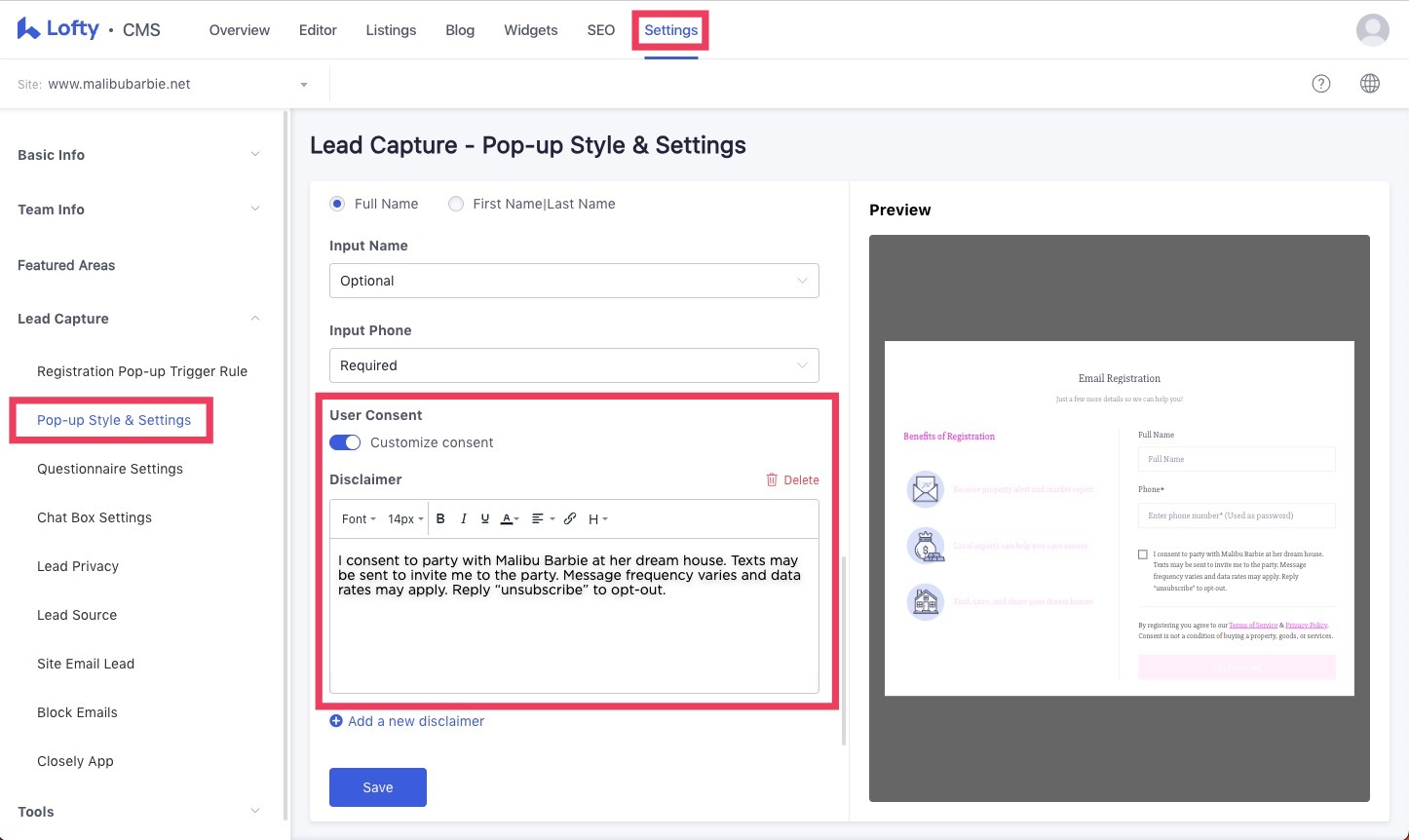Image resolution: width=1409 pixels, height=840 pixels.
Task: Open Registration Pop-up Trigger Rule
Action: (x=142, y=371)
